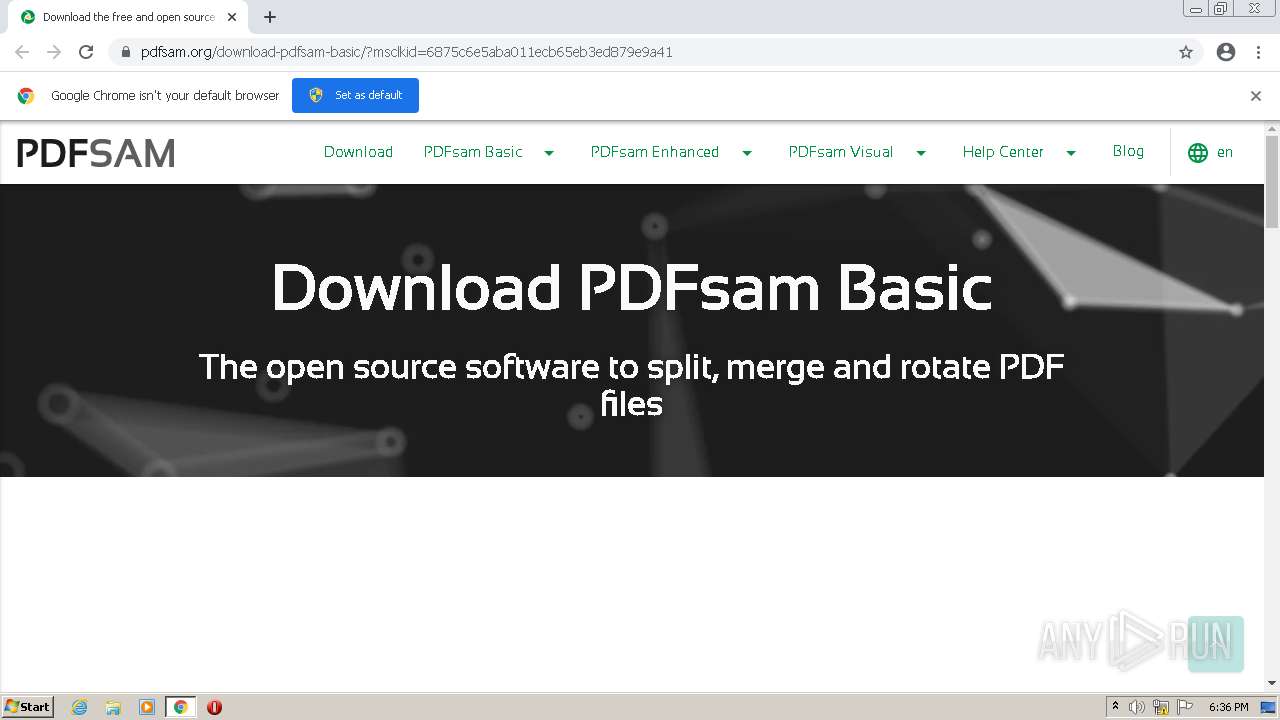Open PDFsam Basic menu item
This screenshot has width=1280, height=720.
point(473,152)
